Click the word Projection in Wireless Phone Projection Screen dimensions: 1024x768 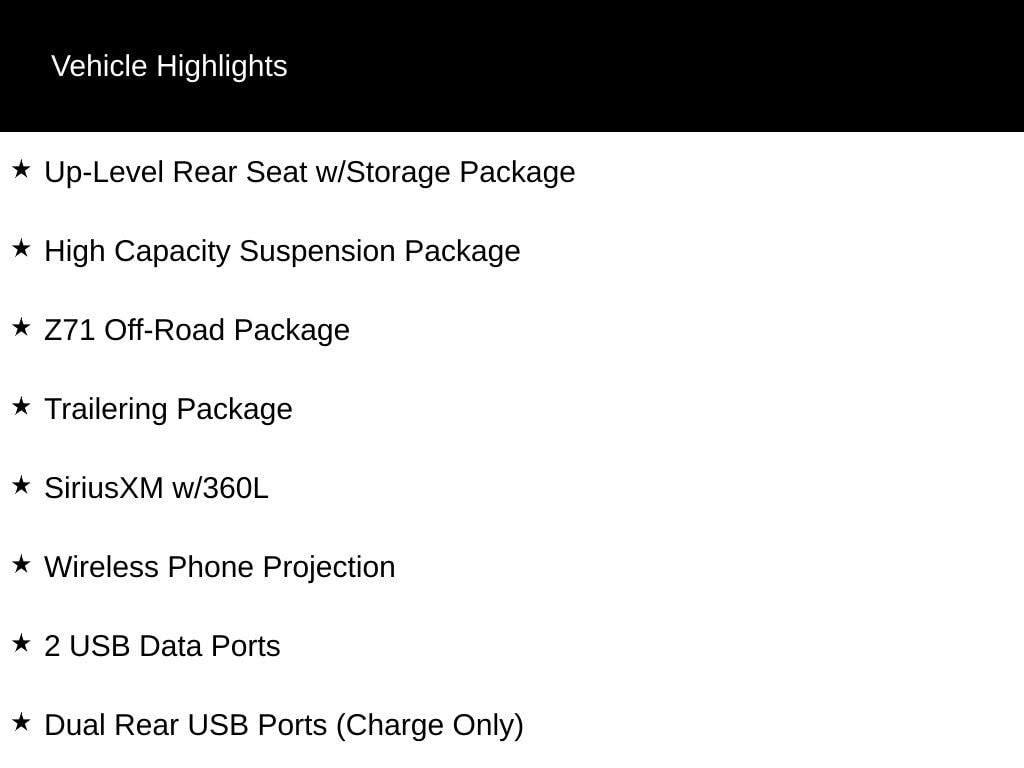[329, 568]
